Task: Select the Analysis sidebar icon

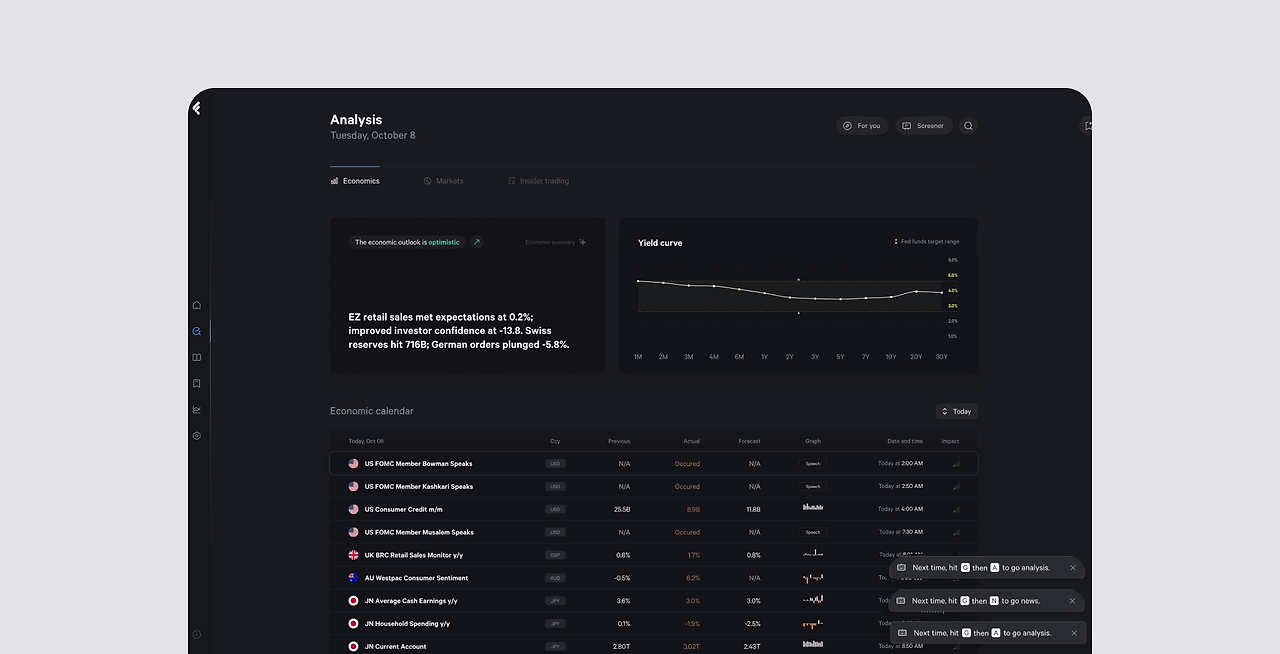Action: 197,331
